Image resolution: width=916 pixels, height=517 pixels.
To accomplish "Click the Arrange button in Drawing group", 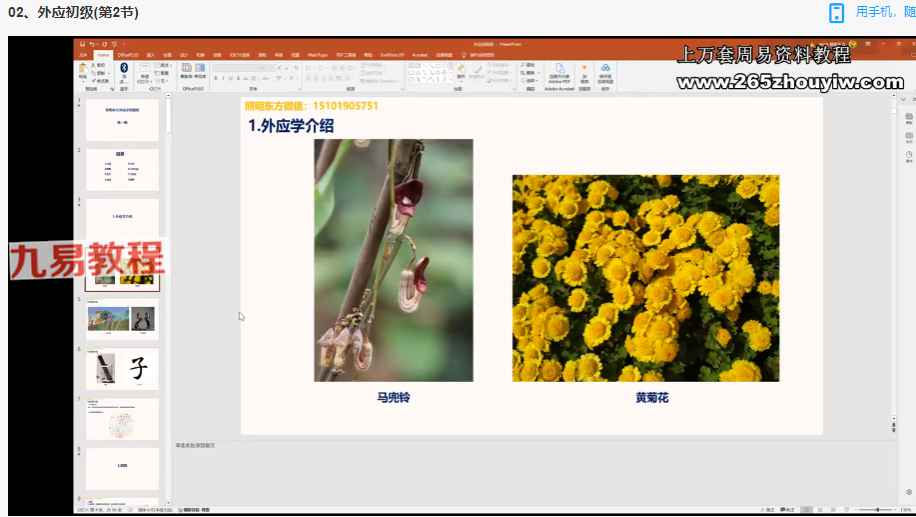I will click(x=461, y=72).
